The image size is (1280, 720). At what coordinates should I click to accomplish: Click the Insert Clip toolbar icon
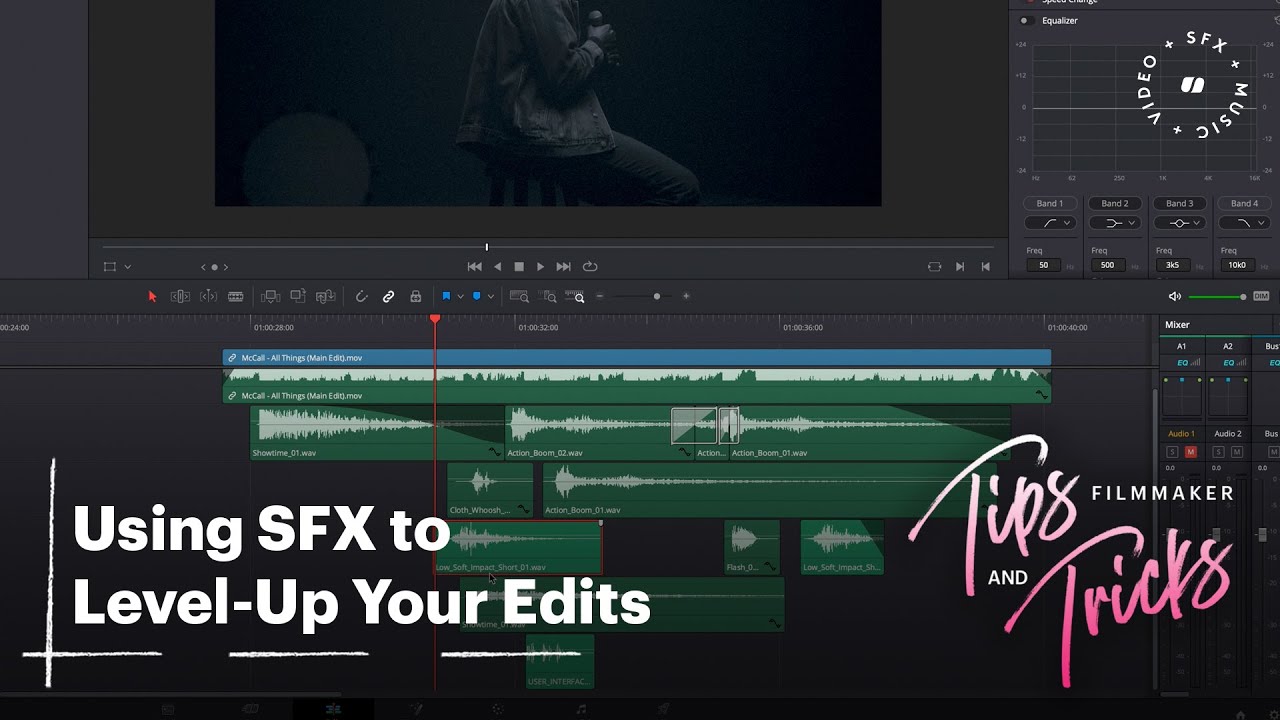tap(271, 296)
